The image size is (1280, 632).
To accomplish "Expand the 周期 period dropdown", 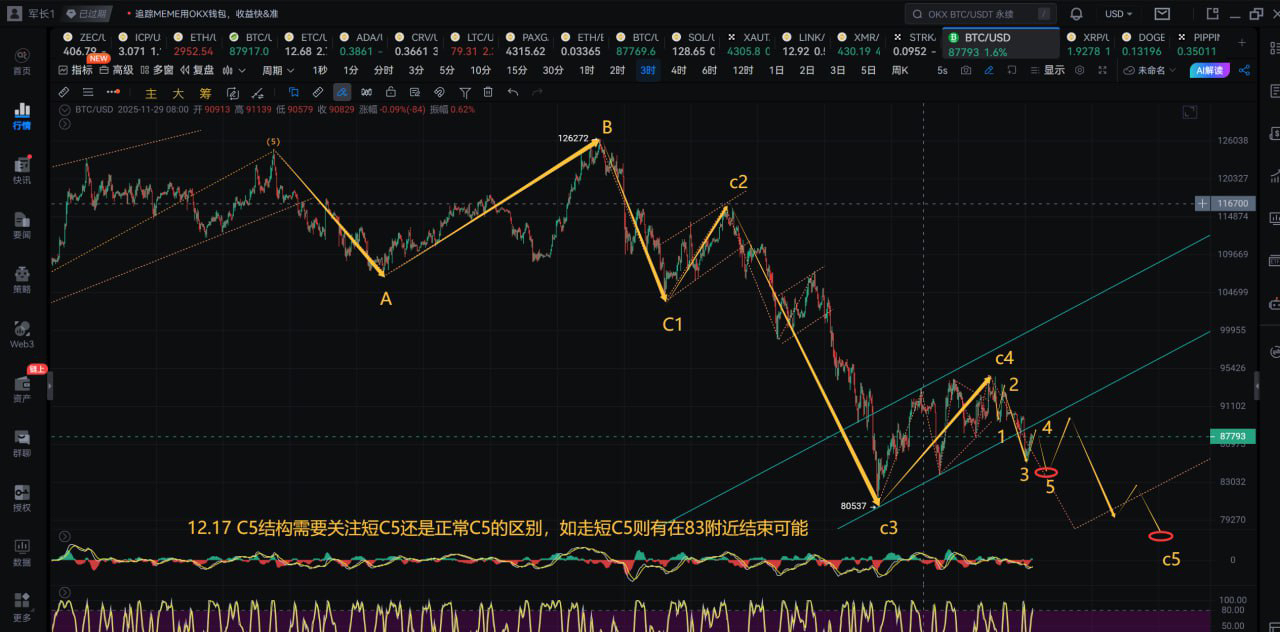I will 278,71.
